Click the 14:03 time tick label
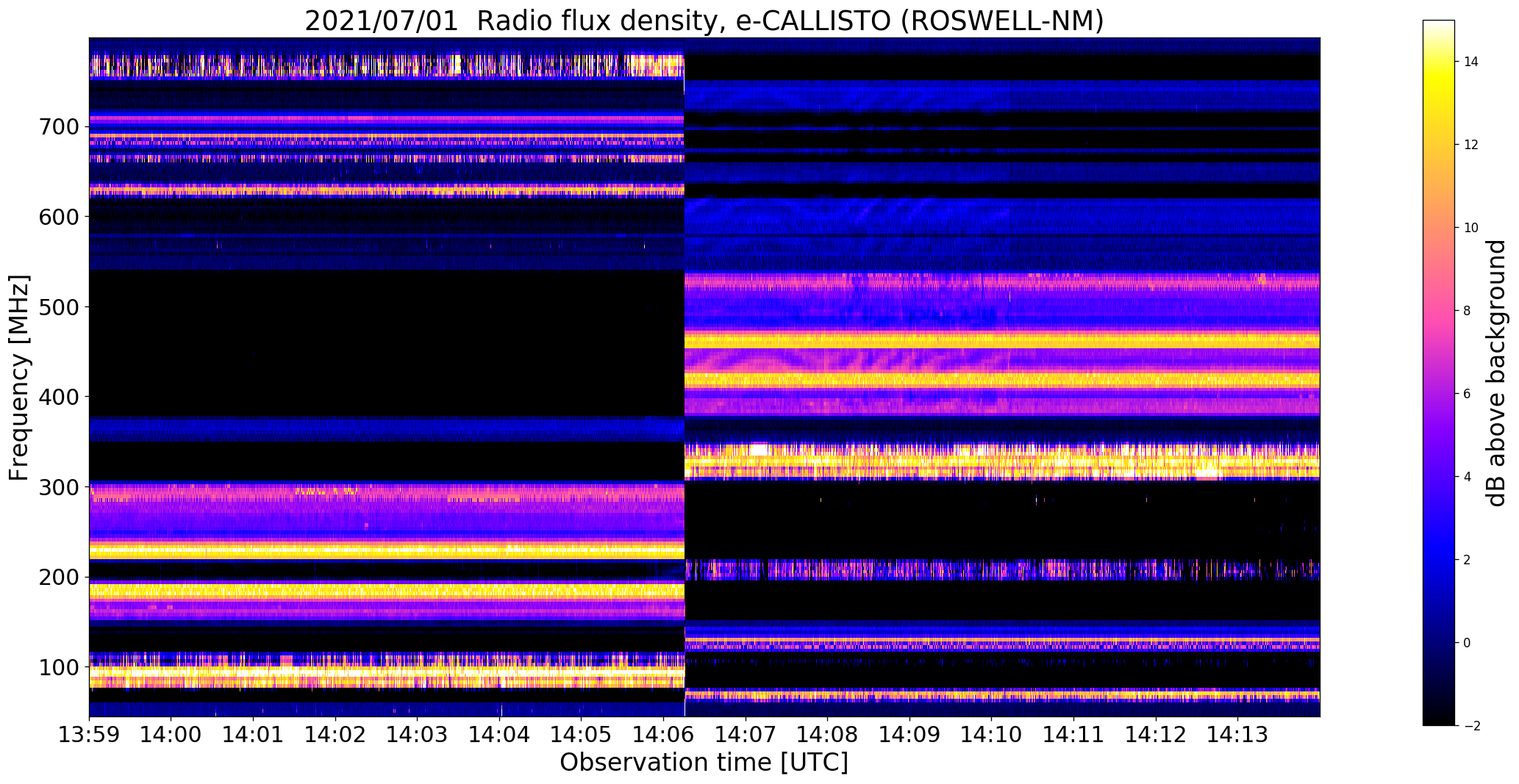This screenshot has width=1519, height=784. [418, 734]
